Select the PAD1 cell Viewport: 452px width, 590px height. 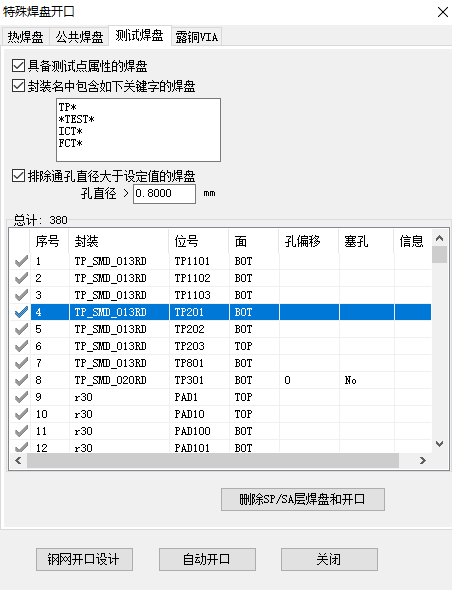tap(199, 397)
